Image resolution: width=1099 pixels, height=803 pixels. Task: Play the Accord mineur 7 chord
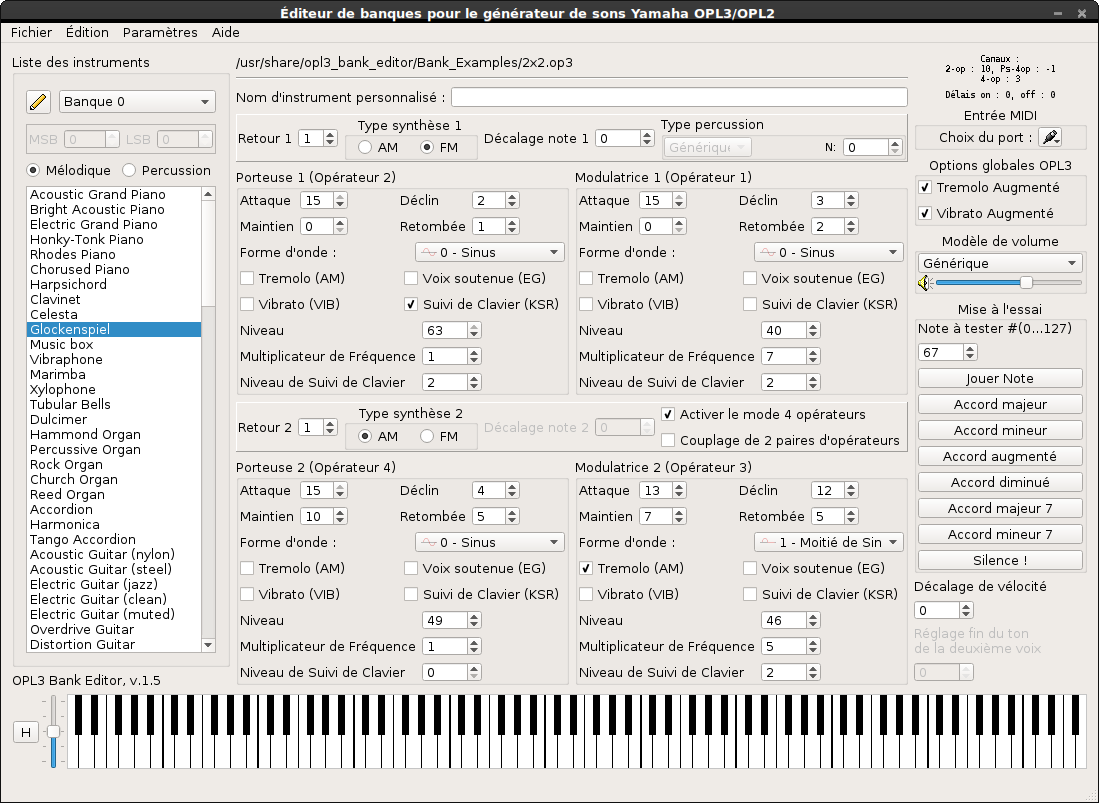coord(999,534)
